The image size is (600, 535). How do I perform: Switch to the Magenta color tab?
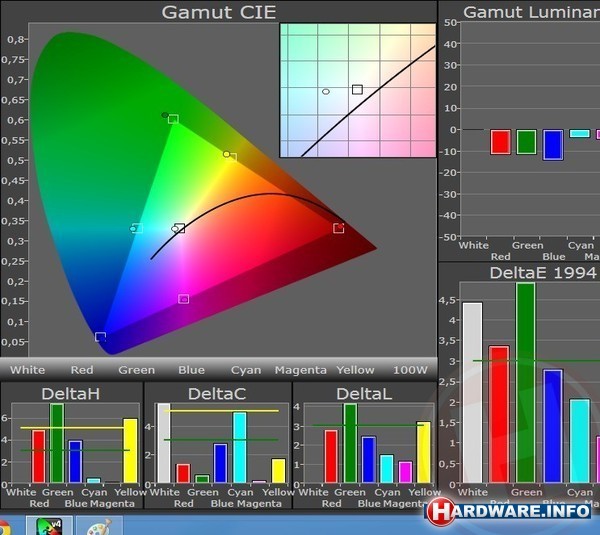coord(300,370)
